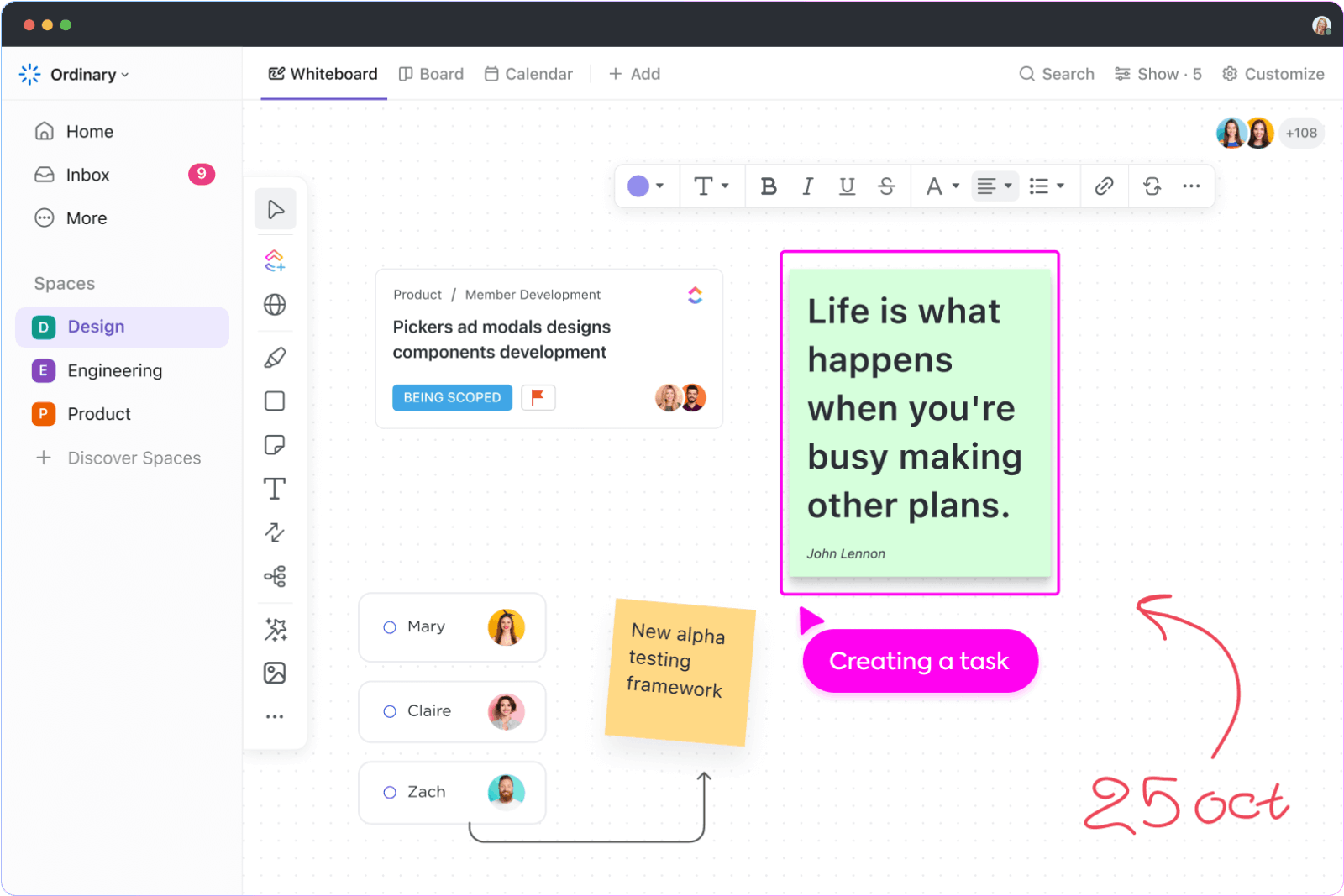Open the Calendar view
1344x896 pixels.
[x=528, y=74]
